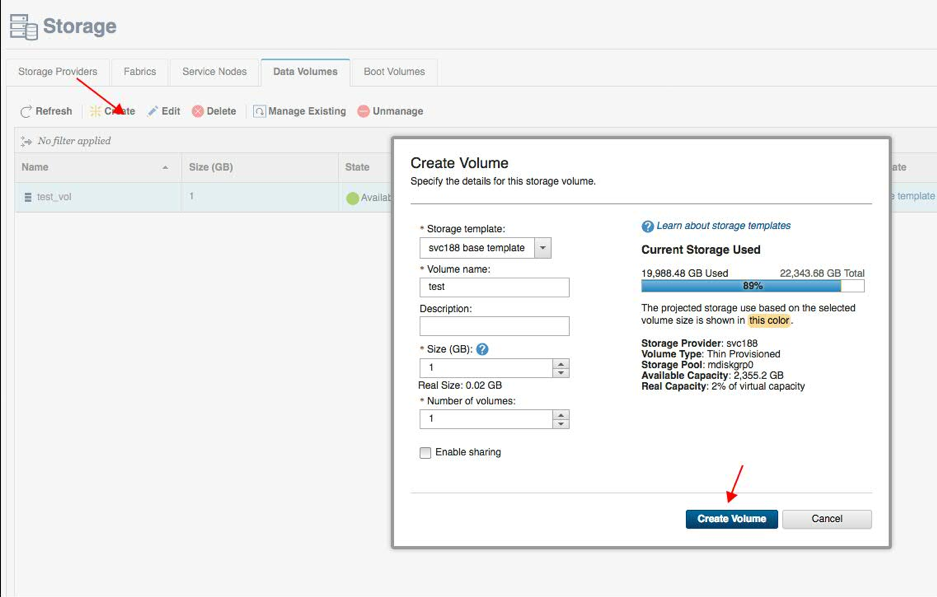This screenshot has height=597, width=937.
Task: Go to the Service Nodes tab
Action: tap(215, 72)
